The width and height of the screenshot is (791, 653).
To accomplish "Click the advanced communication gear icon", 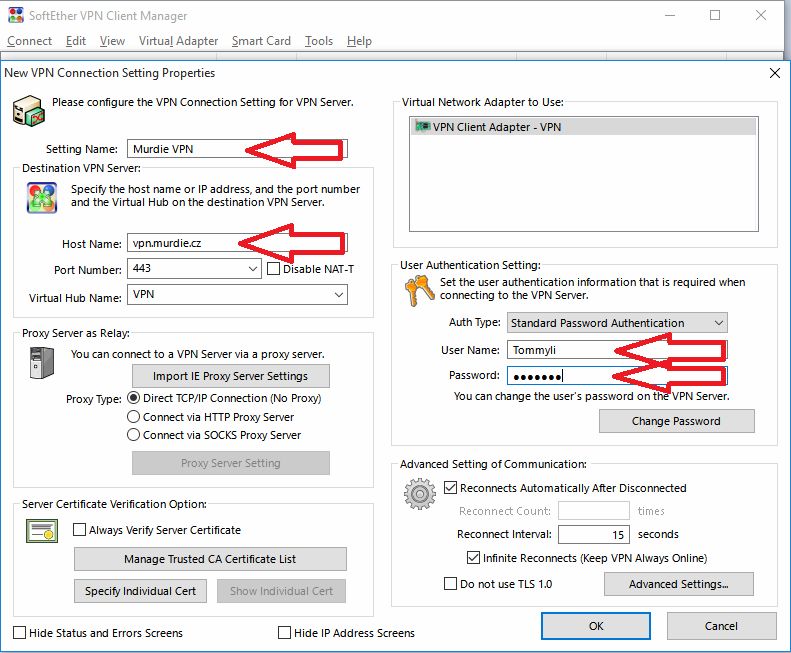I will 420,494.
